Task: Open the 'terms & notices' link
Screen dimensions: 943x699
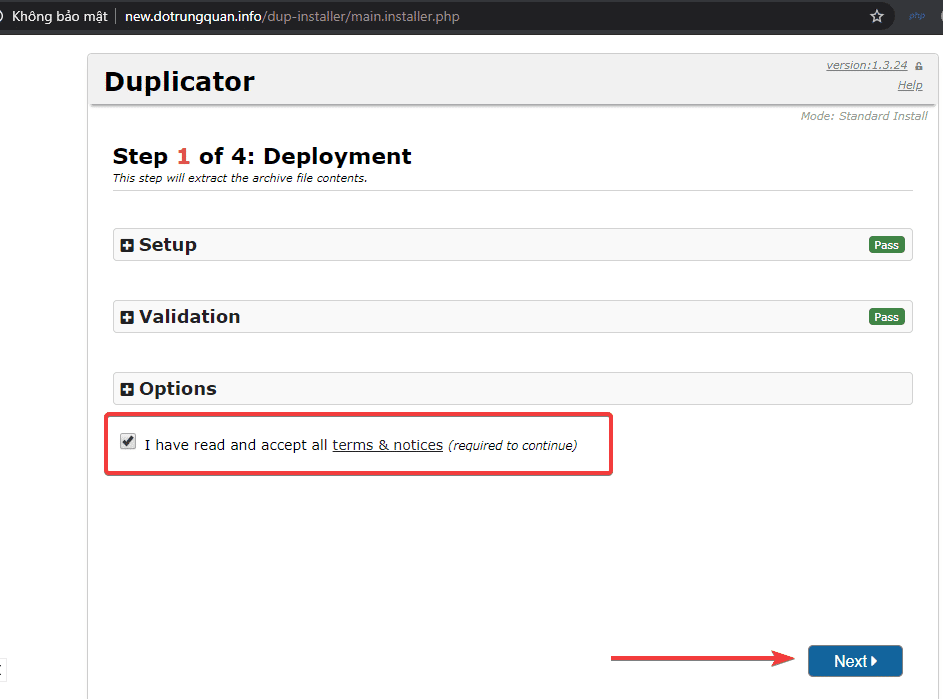Action: point(387,445)
